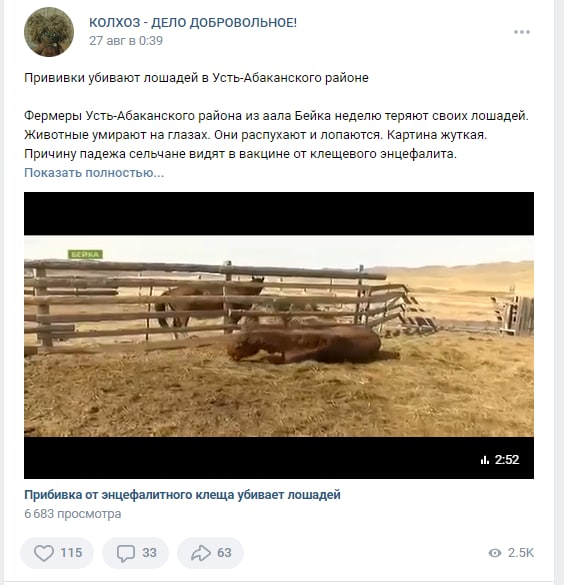Open comments via the speech bubble icon

pyautogui.click(x=126, y=553)
